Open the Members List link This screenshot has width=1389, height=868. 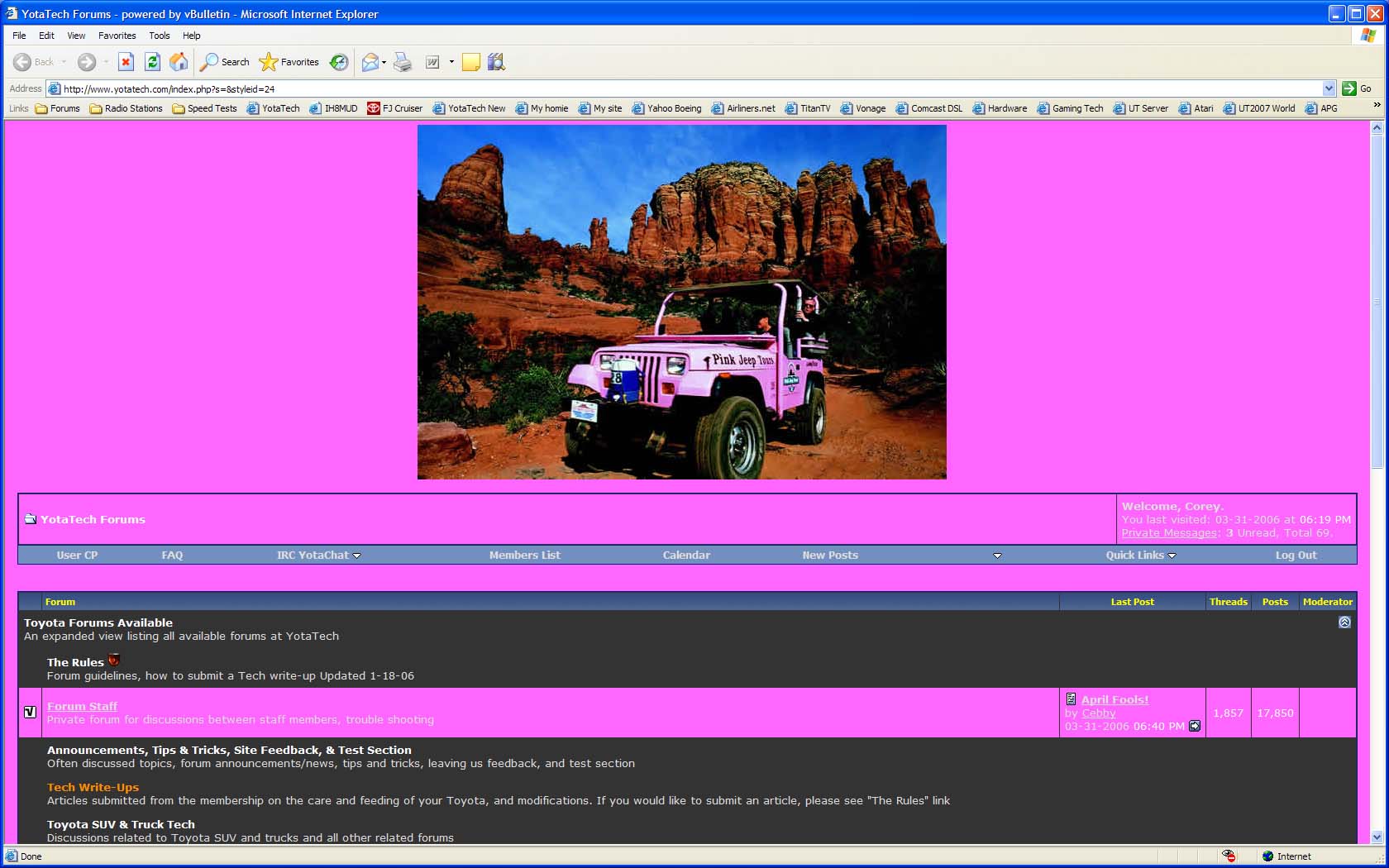[x=524, y=556]
